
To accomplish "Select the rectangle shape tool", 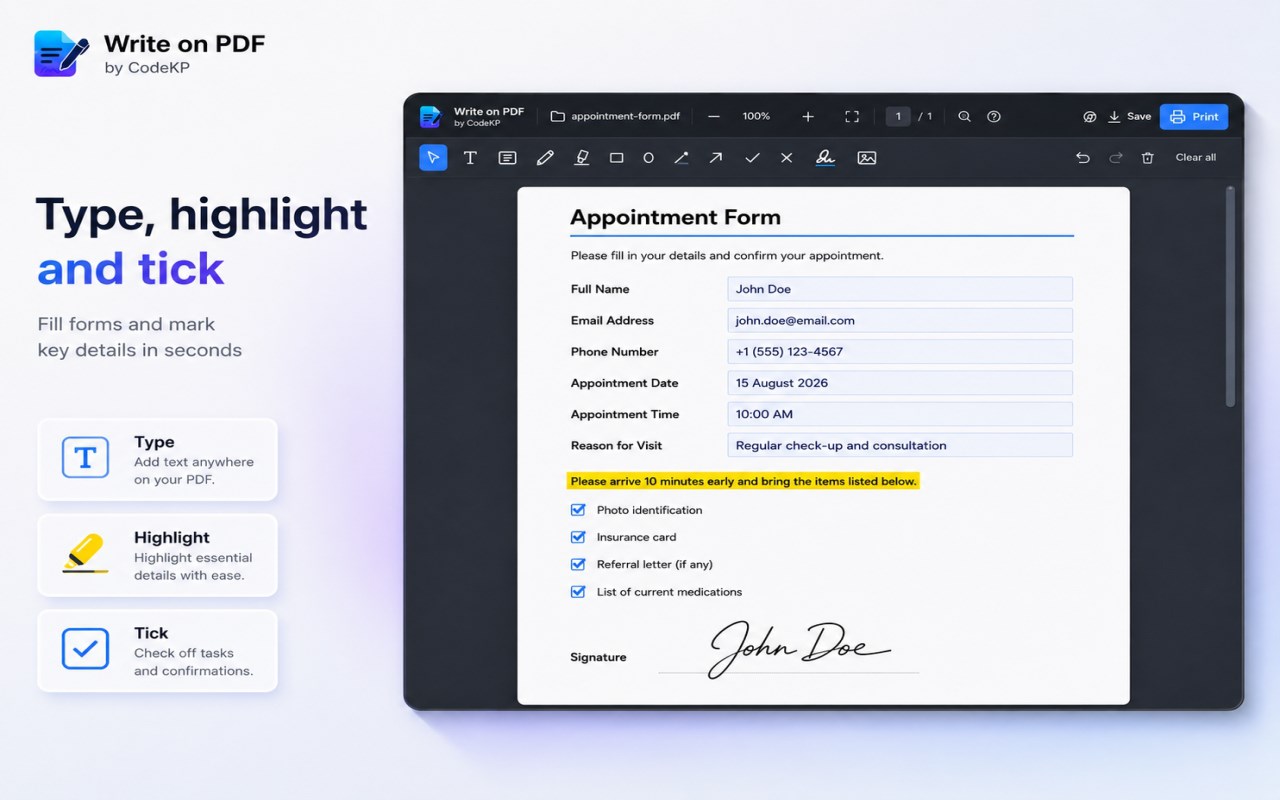I will coord(617,158).
